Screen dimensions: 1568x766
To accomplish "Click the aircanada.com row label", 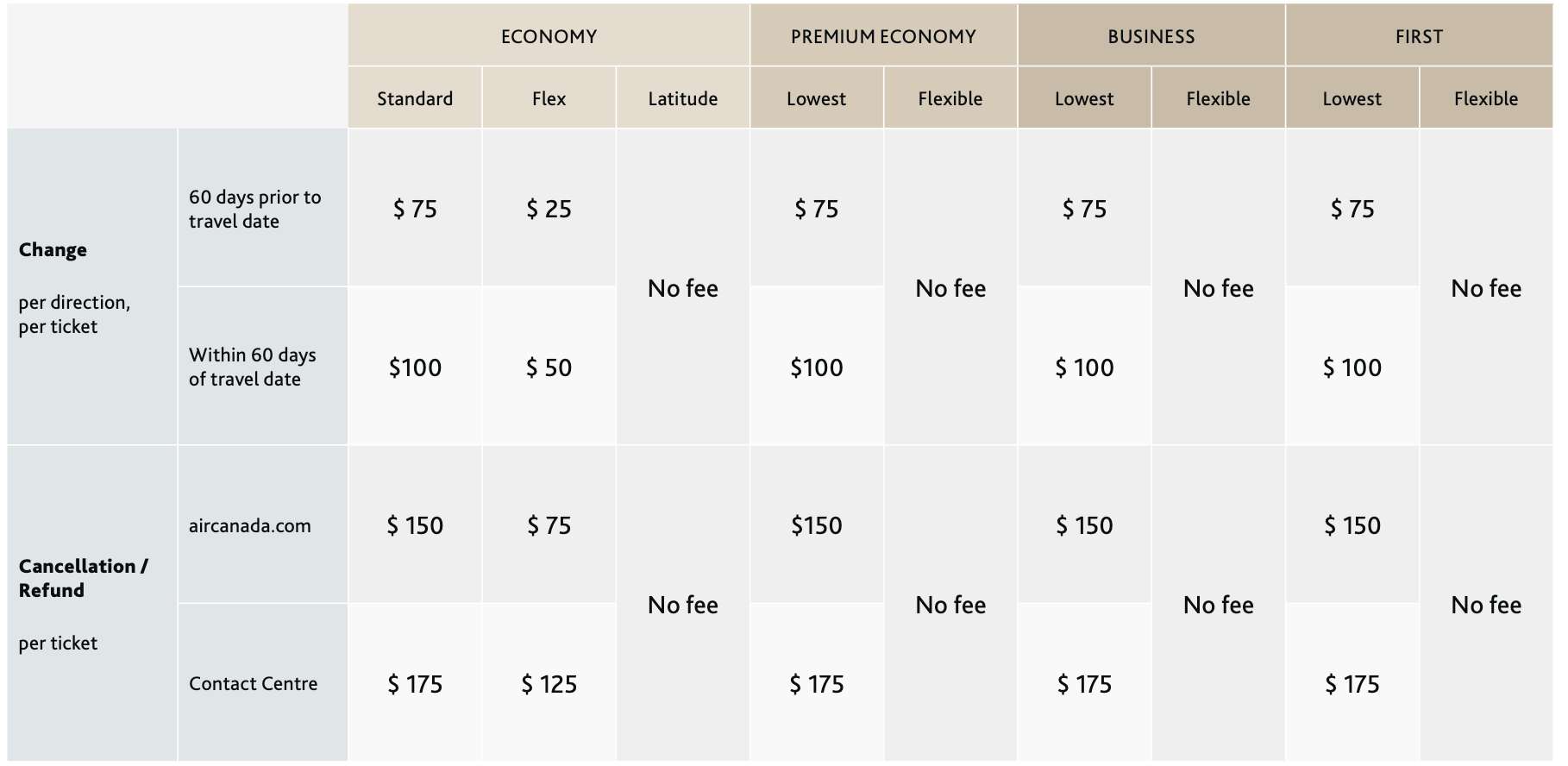I will [x=250, y=525].
